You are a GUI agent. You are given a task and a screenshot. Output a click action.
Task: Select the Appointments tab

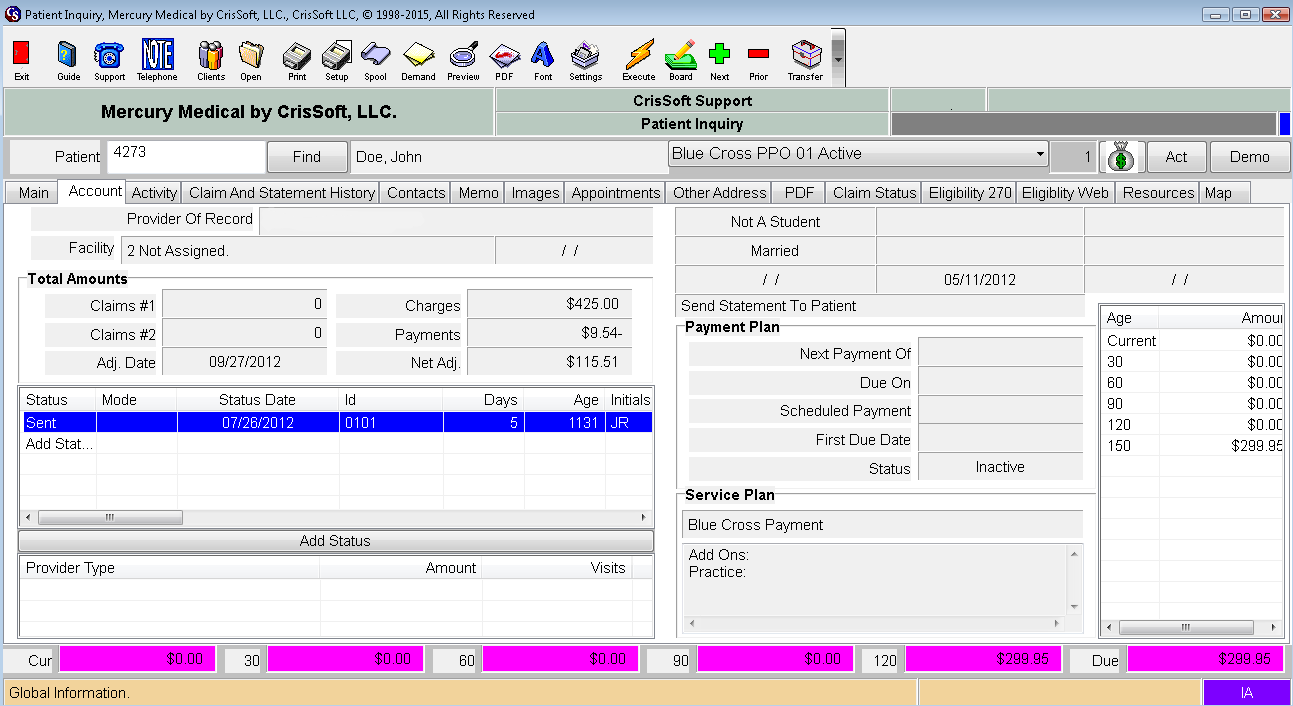pyautogui.click(x=615, y=192)
